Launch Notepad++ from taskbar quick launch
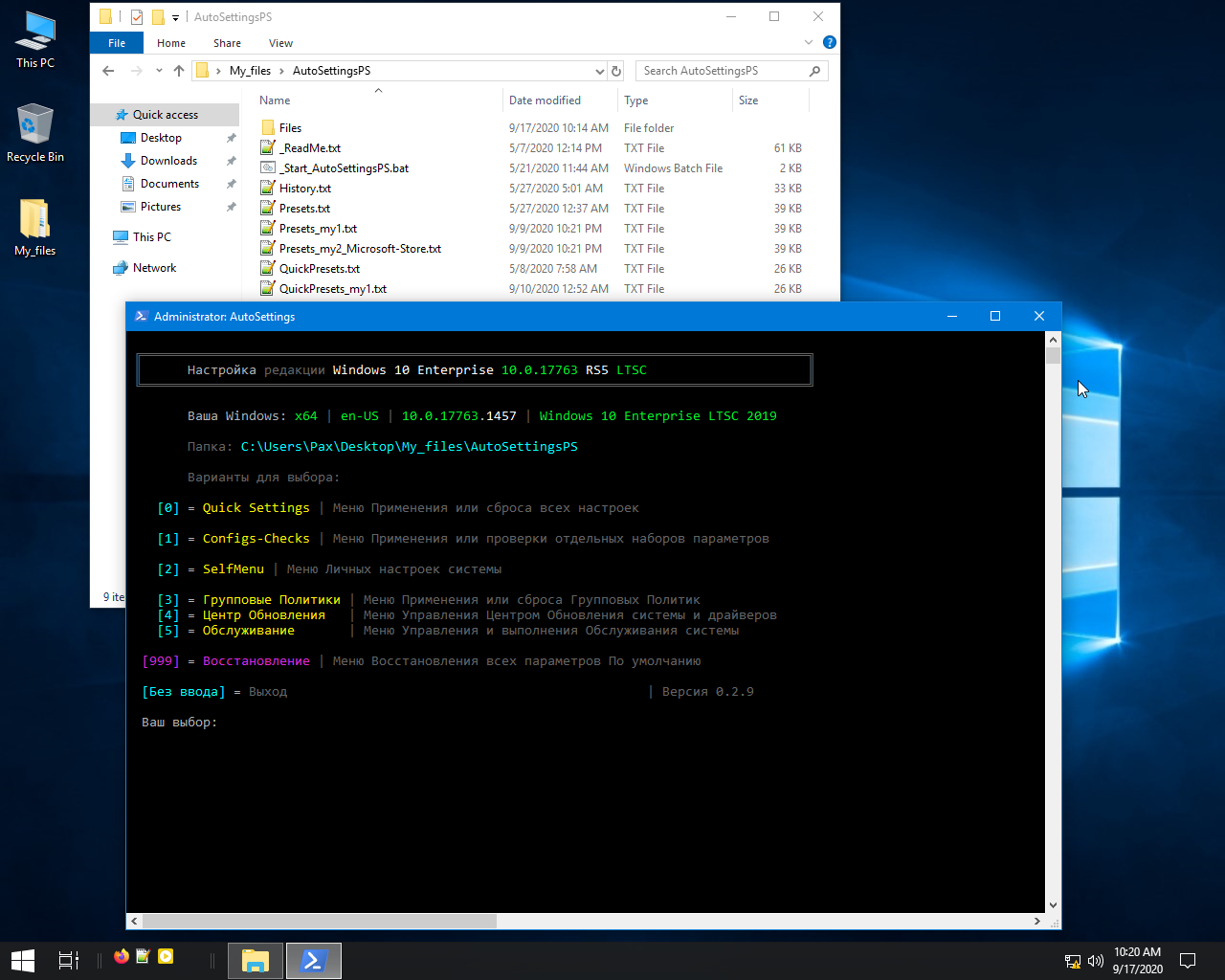Screen dimensions: 1225x980 [144, 956]
